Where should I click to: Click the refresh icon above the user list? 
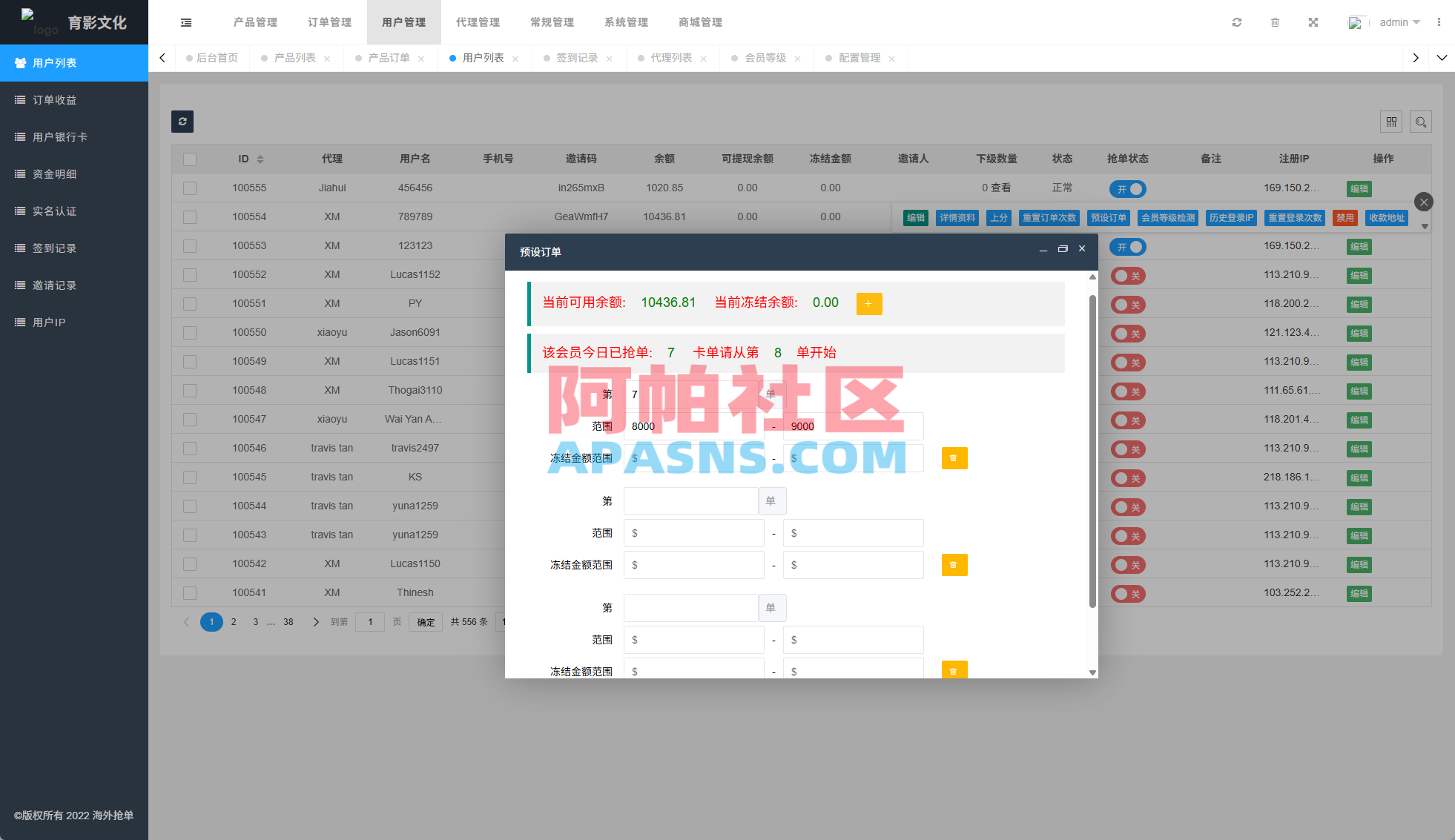tap(182, 122)
